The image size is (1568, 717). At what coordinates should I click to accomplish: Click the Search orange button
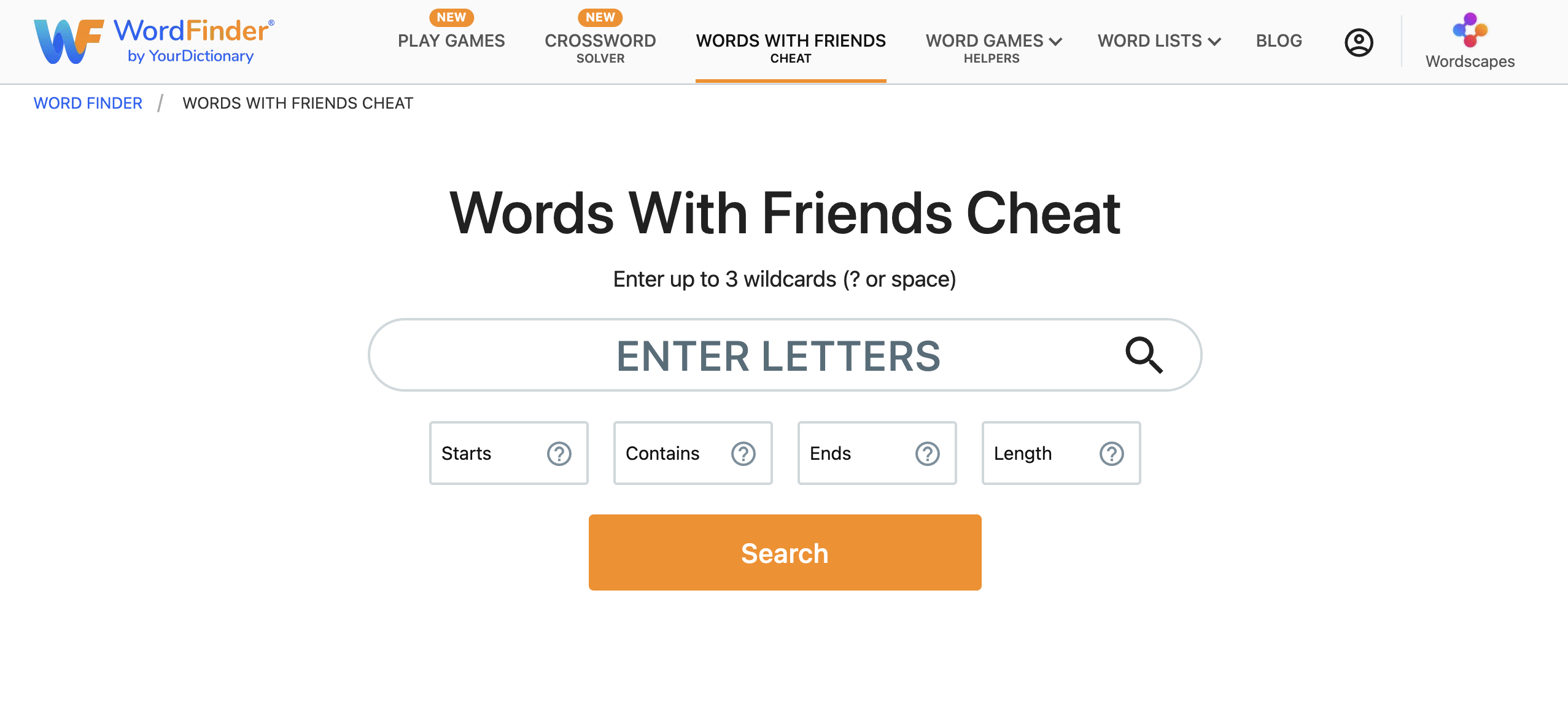785,552
